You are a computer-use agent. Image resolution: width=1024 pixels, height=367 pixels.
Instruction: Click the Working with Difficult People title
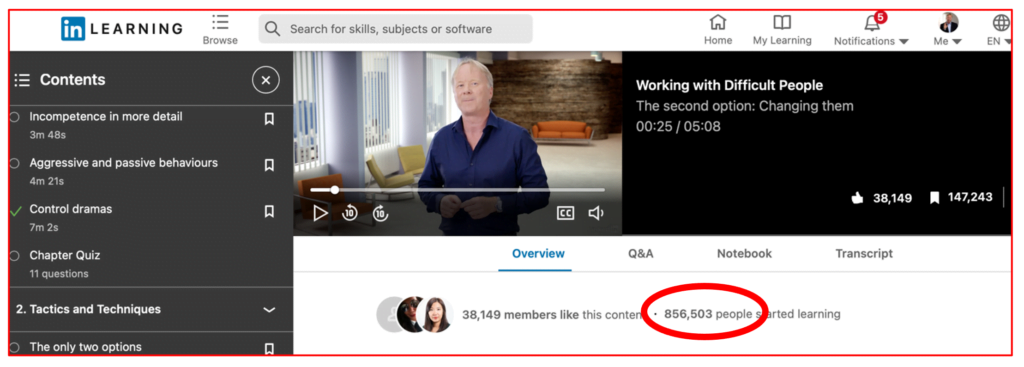(x=729, y=86)
